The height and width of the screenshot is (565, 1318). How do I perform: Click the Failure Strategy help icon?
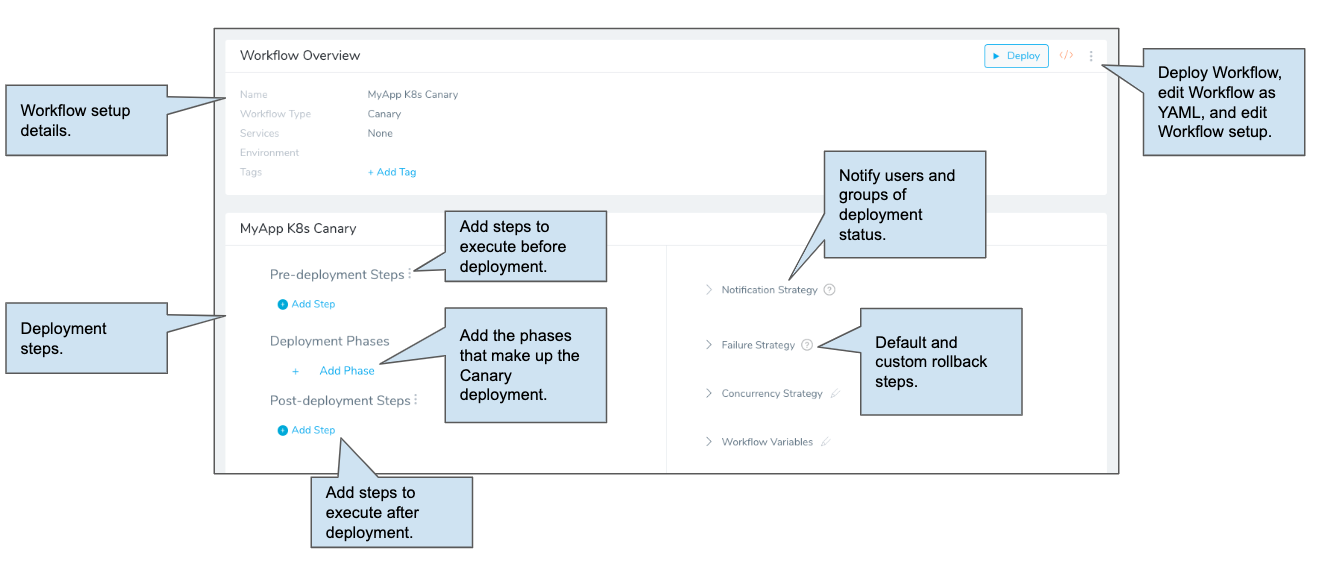click(807, 345)
